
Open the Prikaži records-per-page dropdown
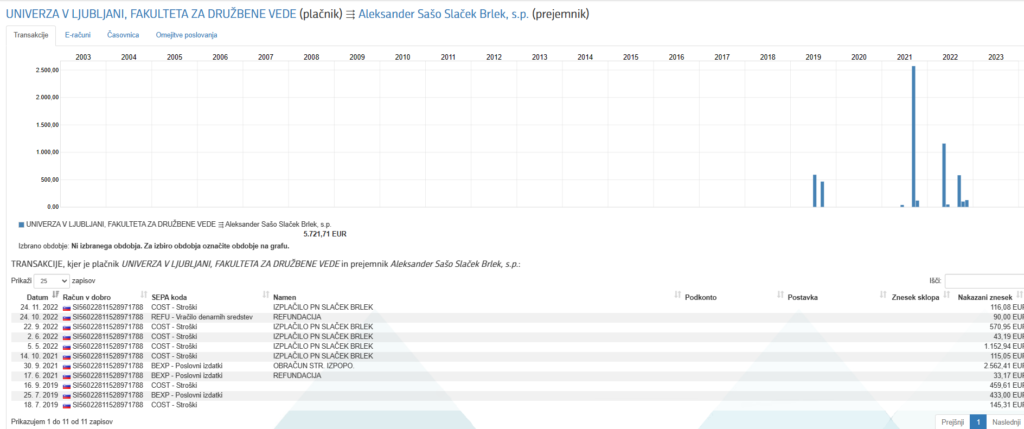51,280
